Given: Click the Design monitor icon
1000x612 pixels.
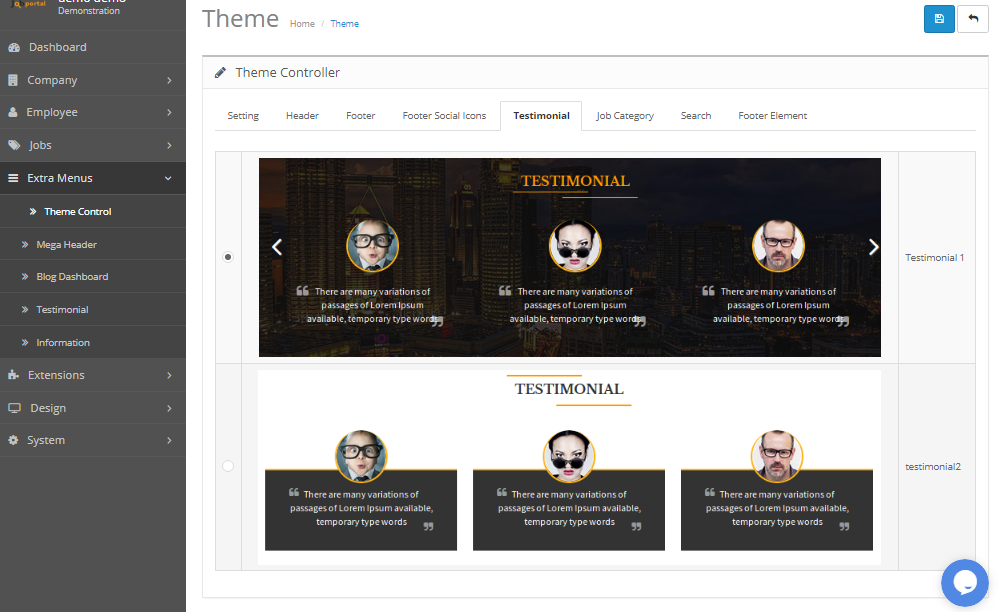Looking at the screenshot, I should pos(14,408).
